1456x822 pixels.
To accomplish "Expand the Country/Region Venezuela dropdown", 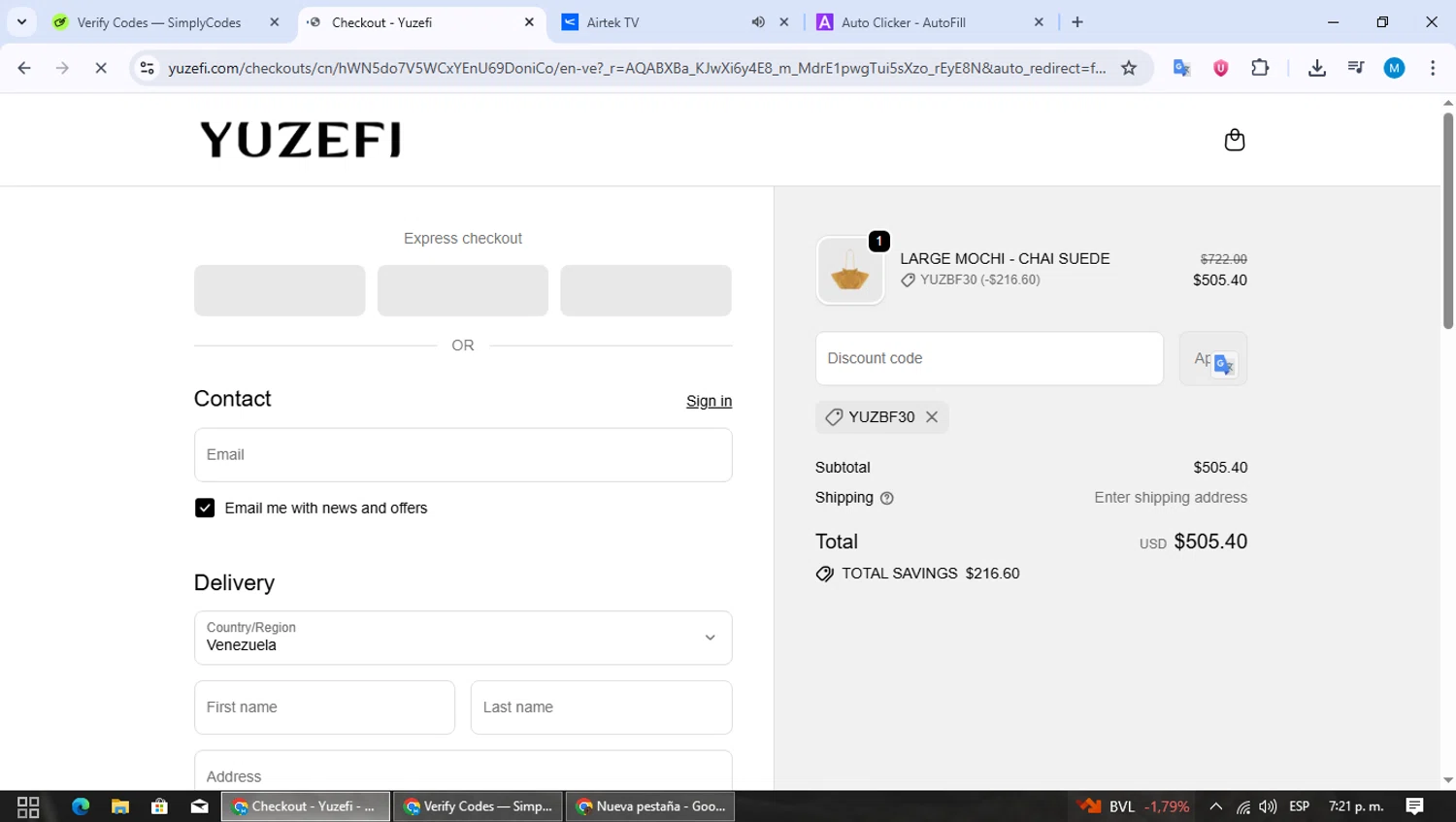I will coord(463,638).
